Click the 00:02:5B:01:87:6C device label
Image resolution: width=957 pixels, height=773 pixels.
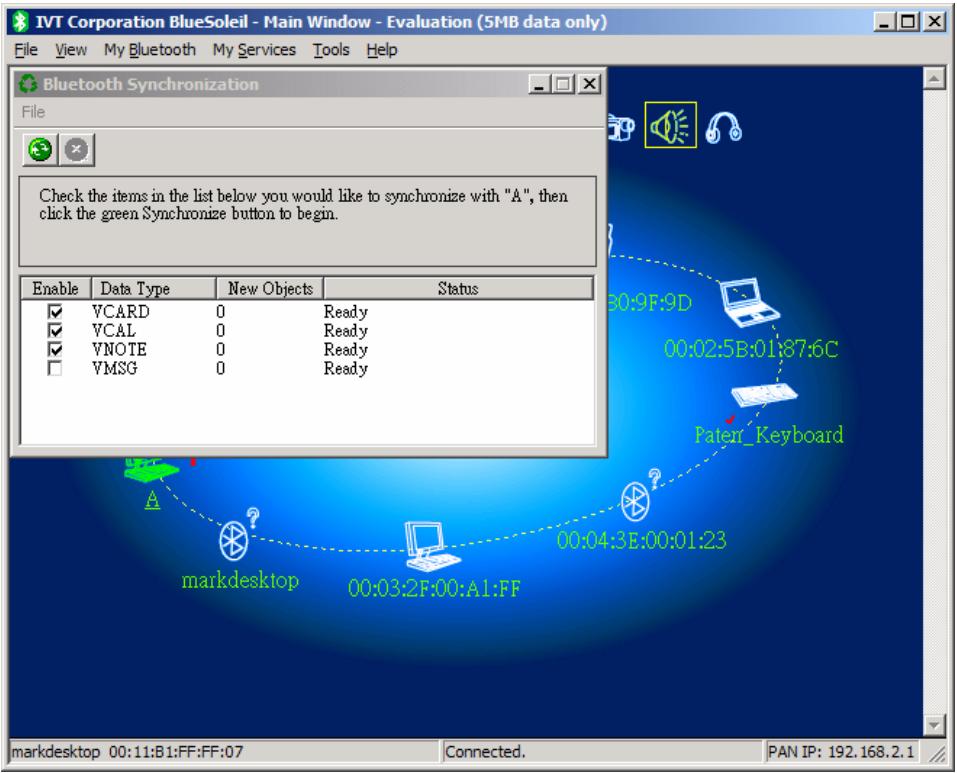point(751,349)
